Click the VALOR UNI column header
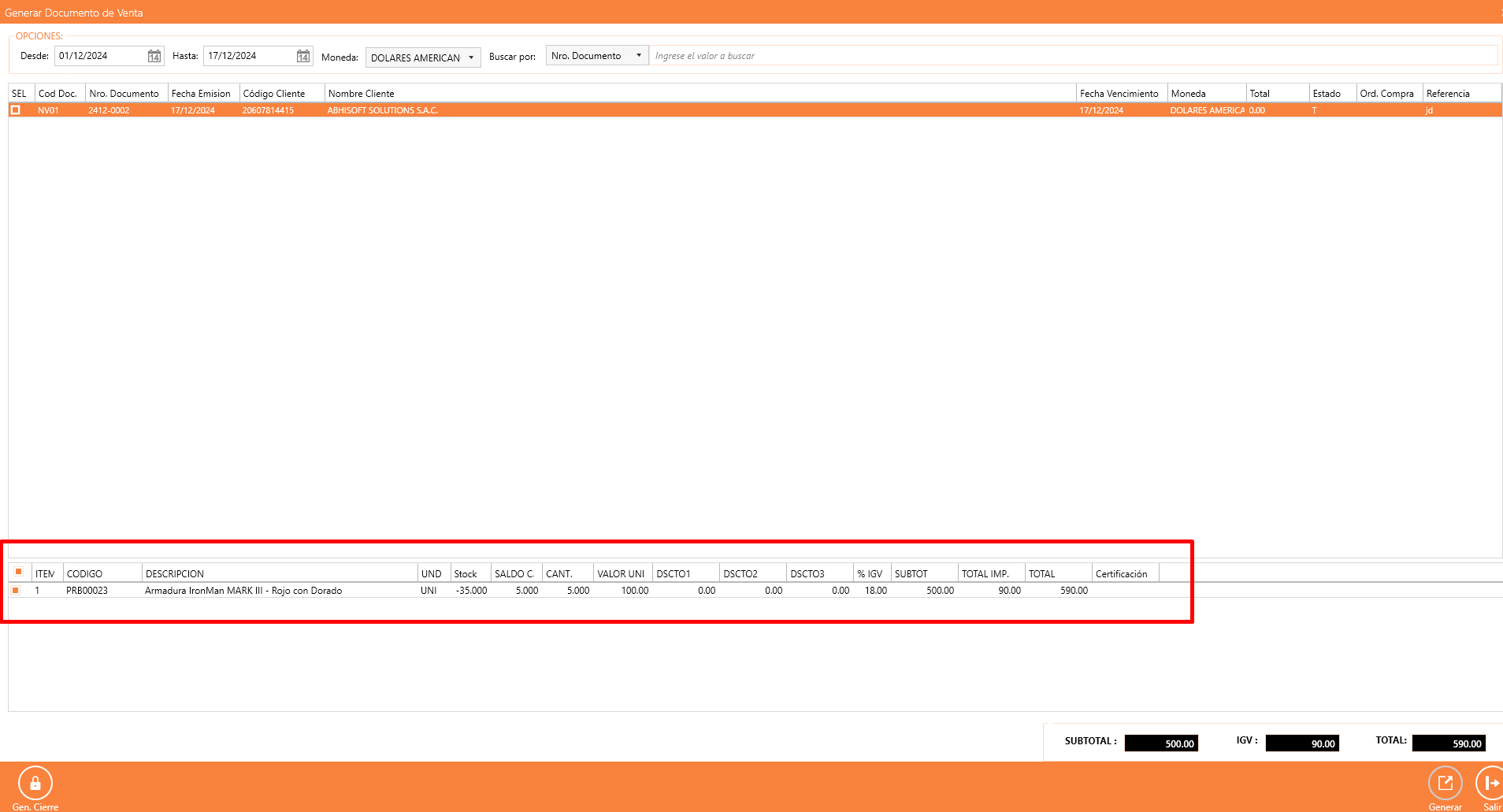This screenshot has height=812, width=1503. [623, 573]
